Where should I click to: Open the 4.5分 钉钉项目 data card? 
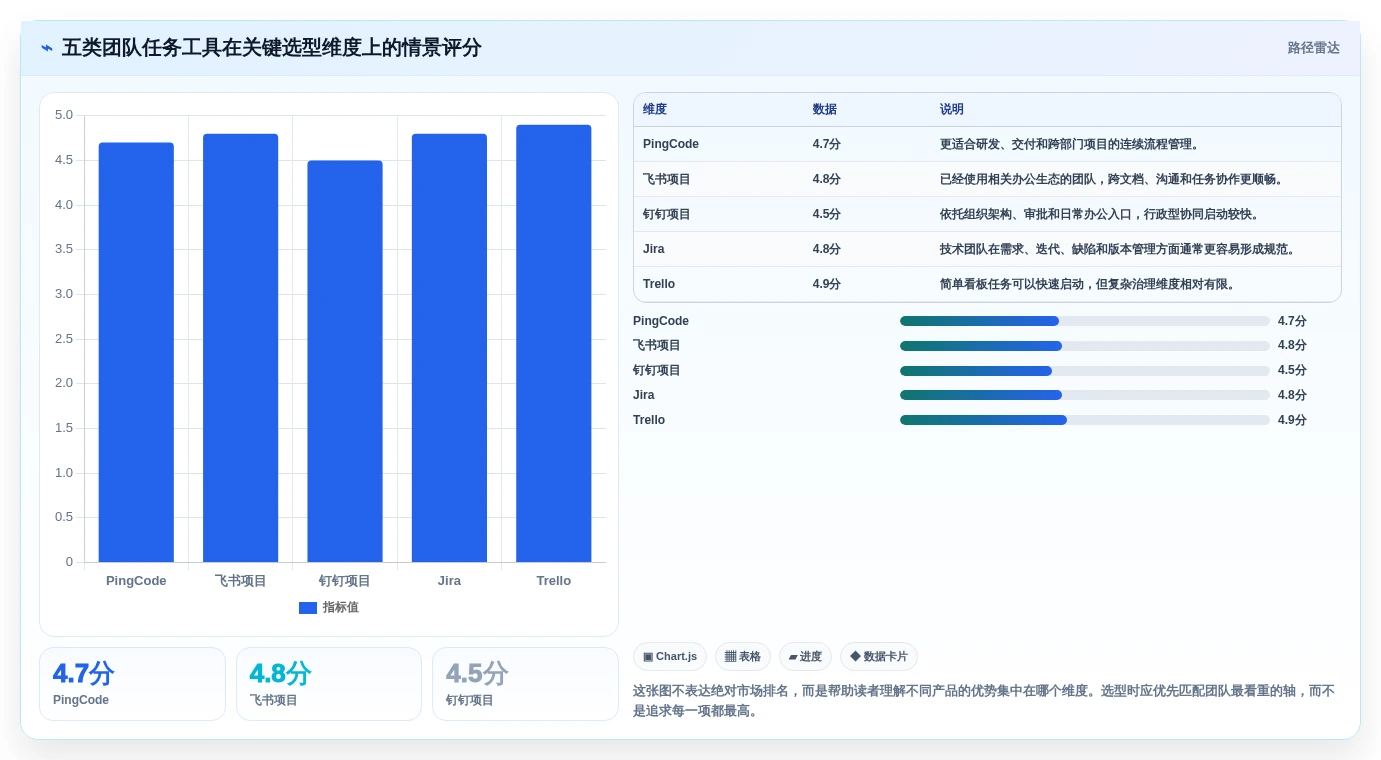[x=525, y=684]
